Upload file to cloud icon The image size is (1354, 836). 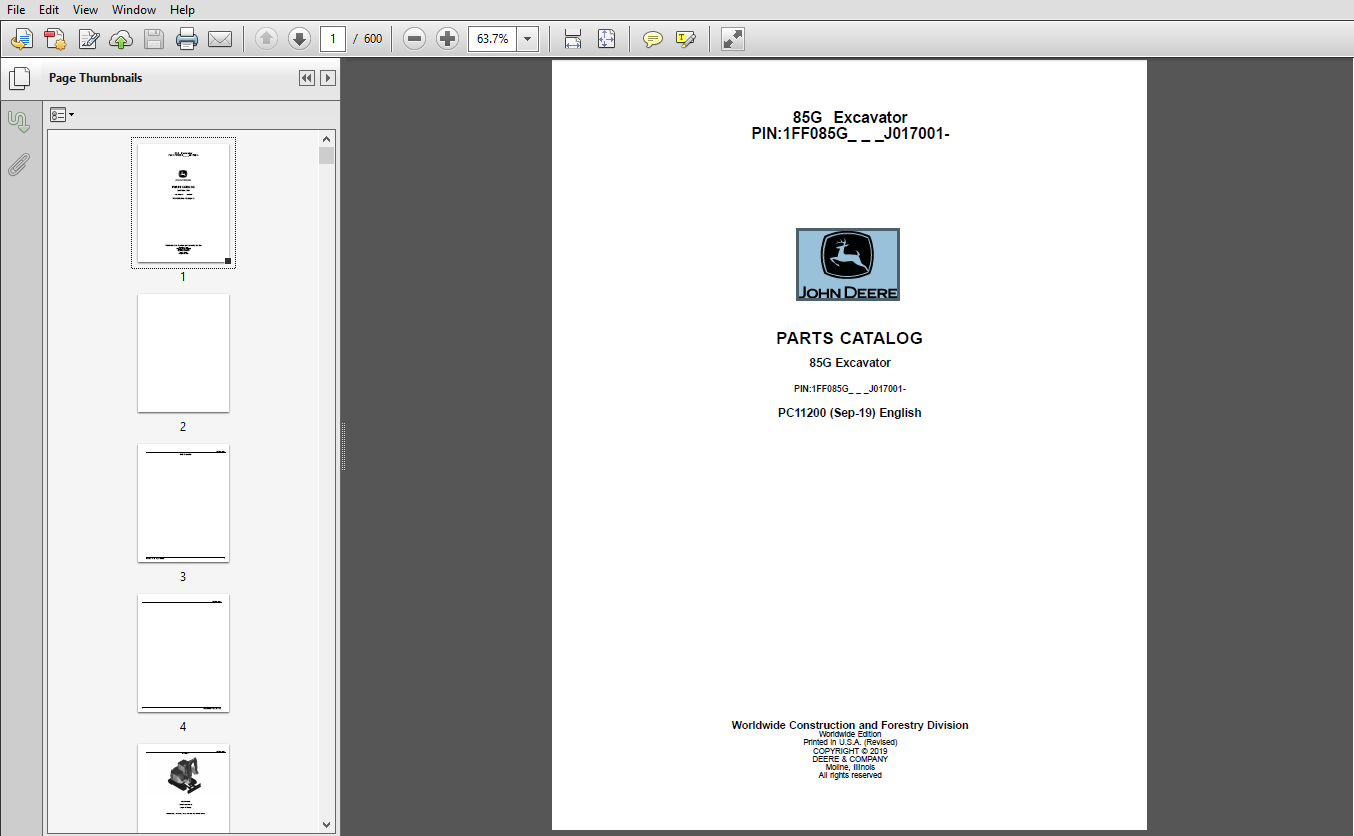point(121,39)
